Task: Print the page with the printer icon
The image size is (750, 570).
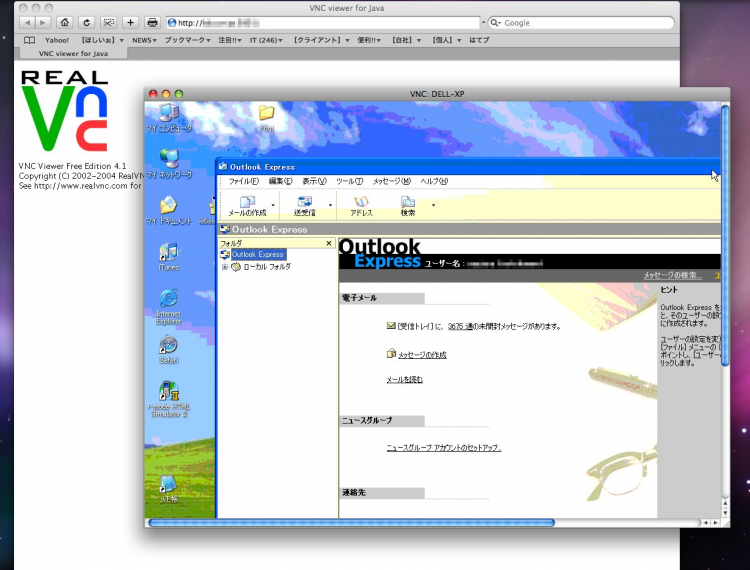Action: tap(152, 22)
